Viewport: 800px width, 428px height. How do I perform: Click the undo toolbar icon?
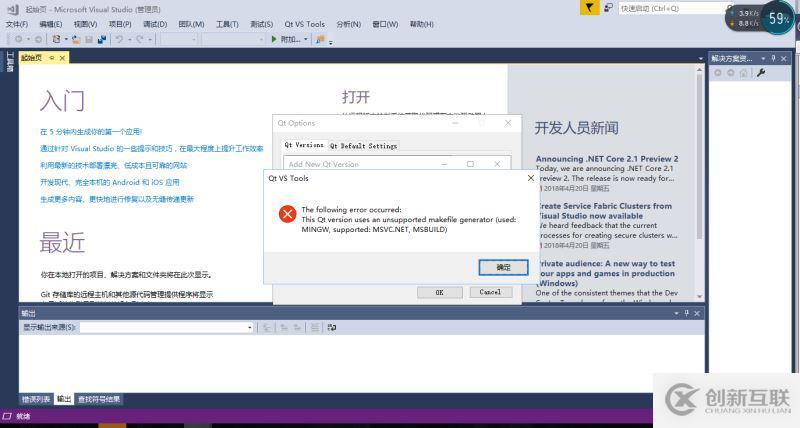tap(119, 39)
